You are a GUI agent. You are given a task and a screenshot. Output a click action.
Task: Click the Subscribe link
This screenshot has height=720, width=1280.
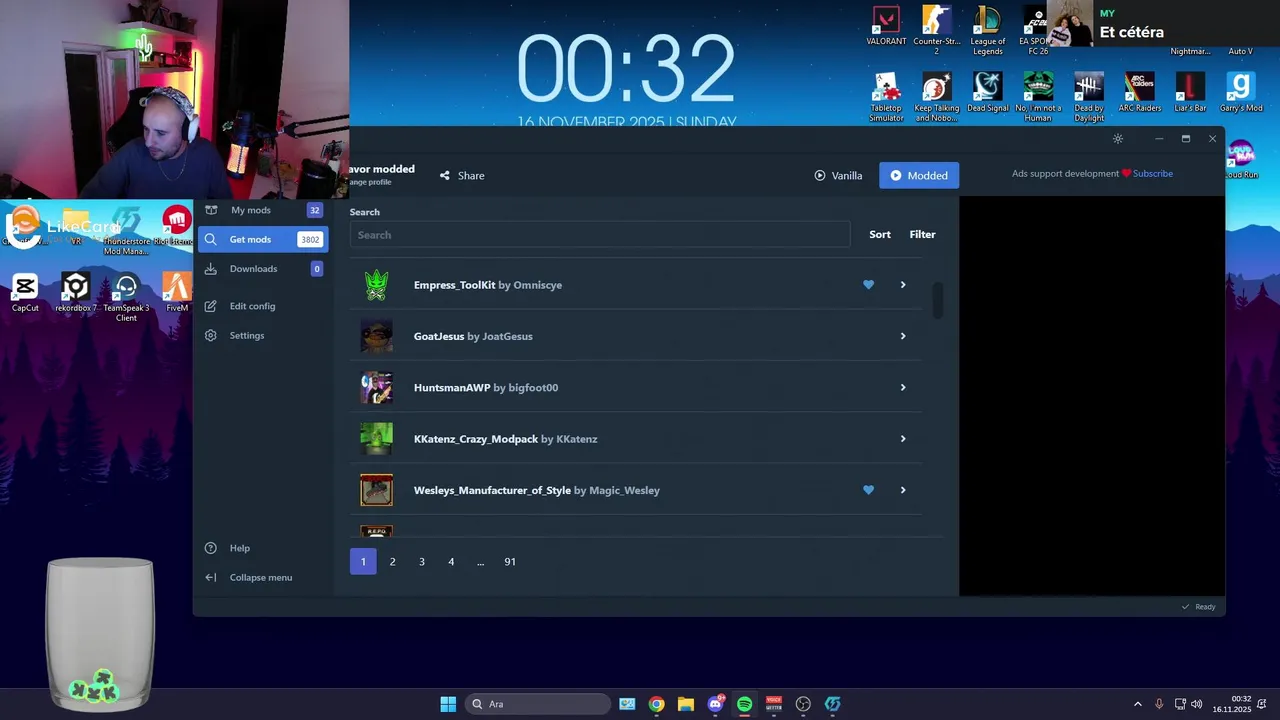click(1152, 173)
